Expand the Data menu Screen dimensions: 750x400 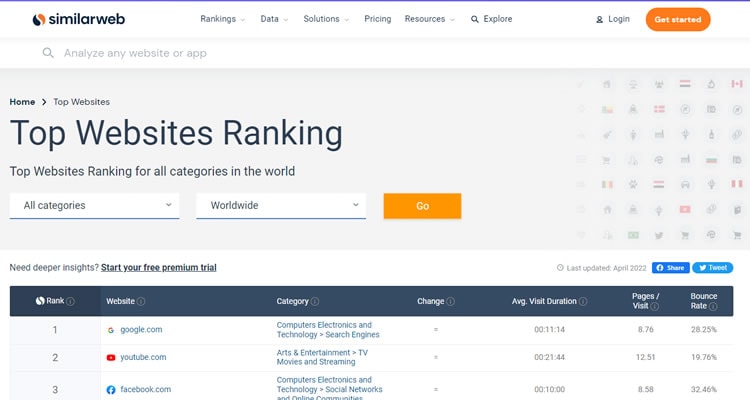point(274,19)
